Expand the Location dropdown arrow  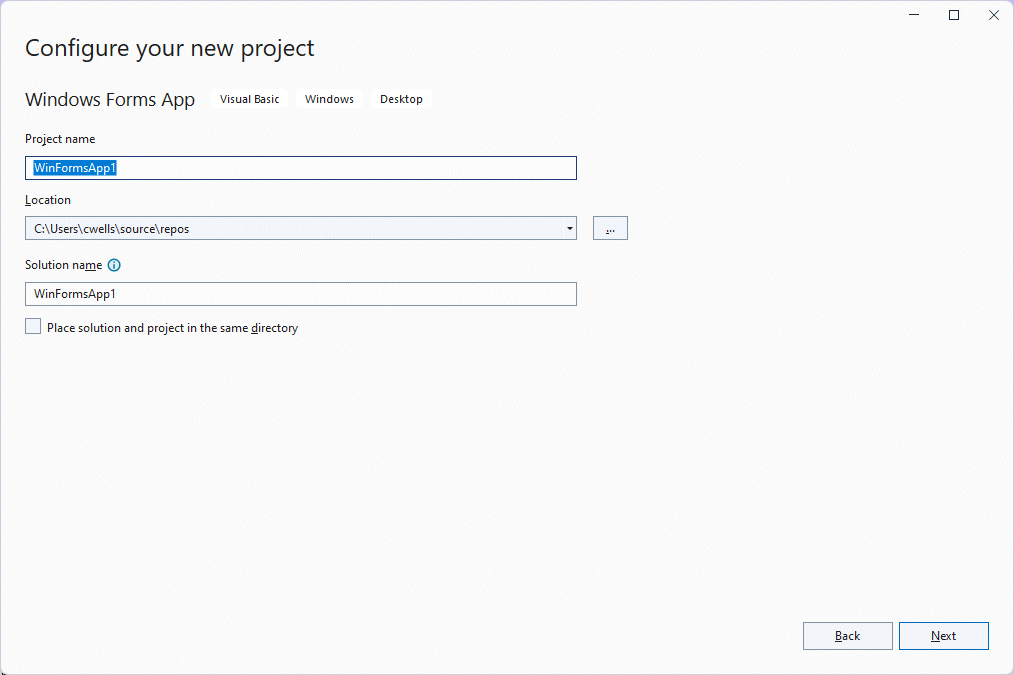569,229
